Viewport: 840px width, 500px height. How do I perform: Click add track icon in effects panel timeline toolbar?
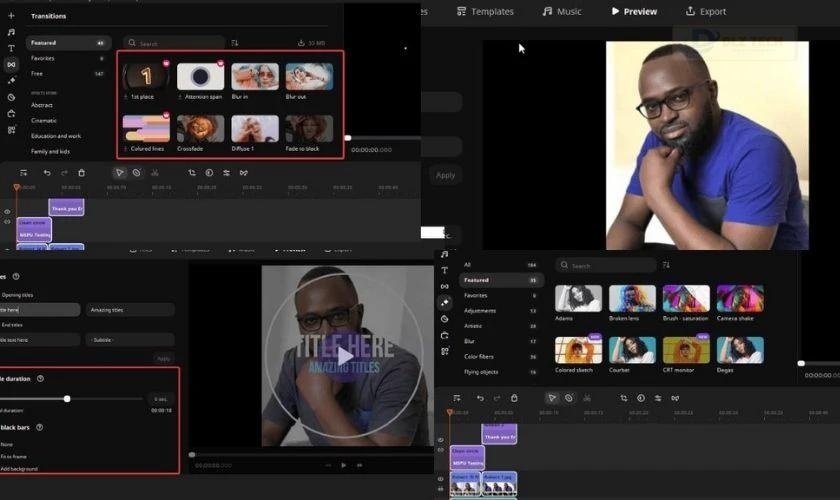[x=456, y=398]
